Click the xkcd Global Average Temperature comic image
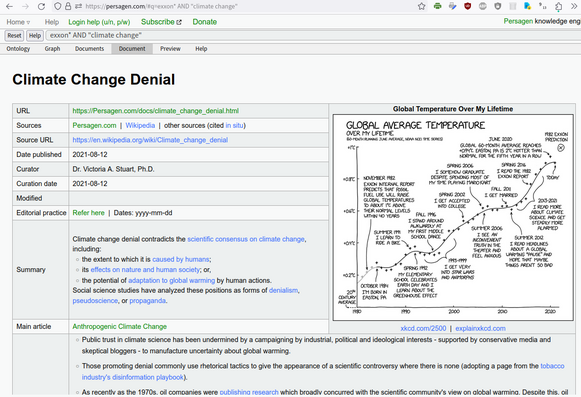This screenshot has width=581, height=397. [453, 218]
